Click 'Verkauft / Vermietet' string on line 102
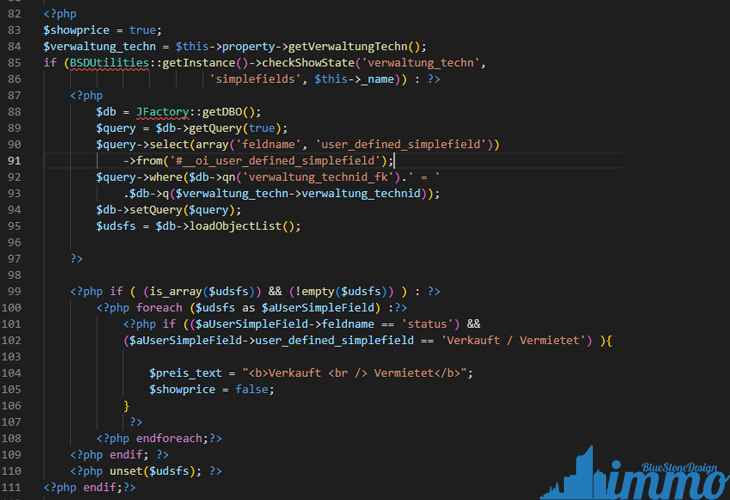 (514, 340)
